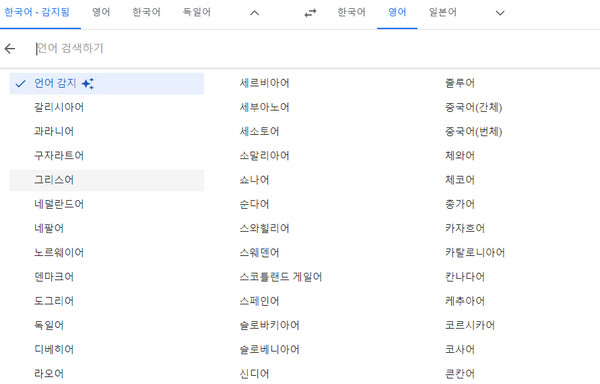Switch source language tab to 독일어
600x384 pixels.
(x=197, y=12)
